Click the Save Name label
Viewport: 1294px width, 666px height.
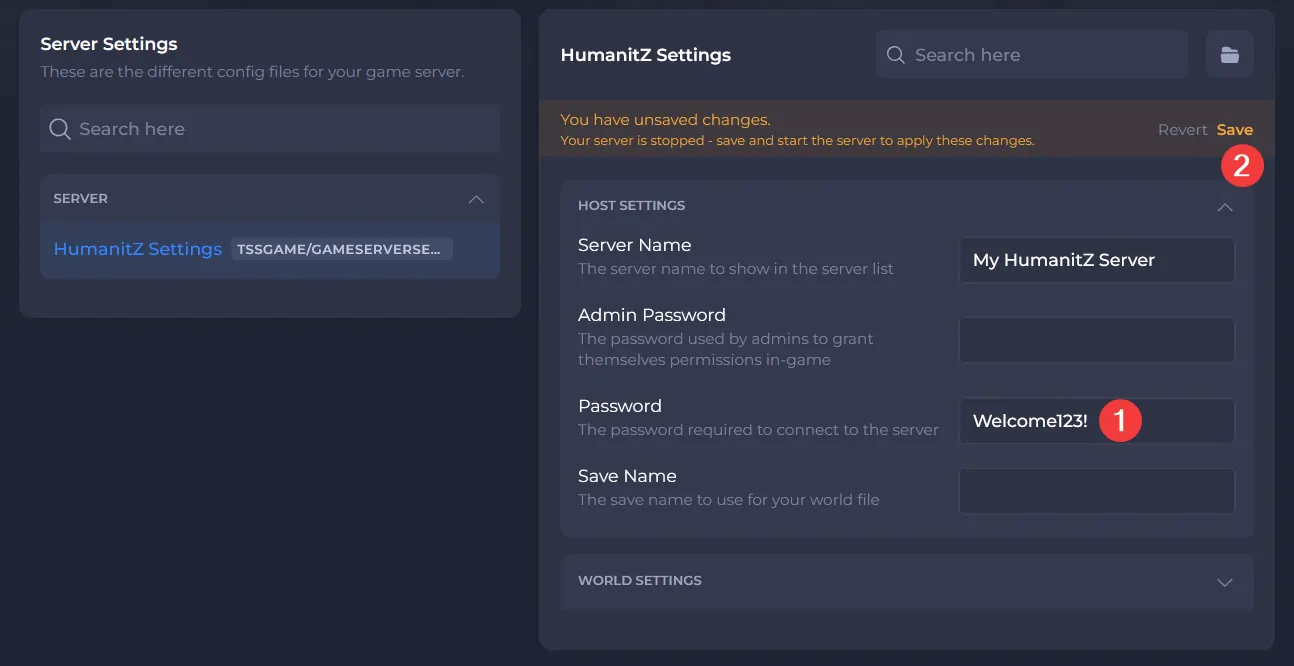[627, 476]
